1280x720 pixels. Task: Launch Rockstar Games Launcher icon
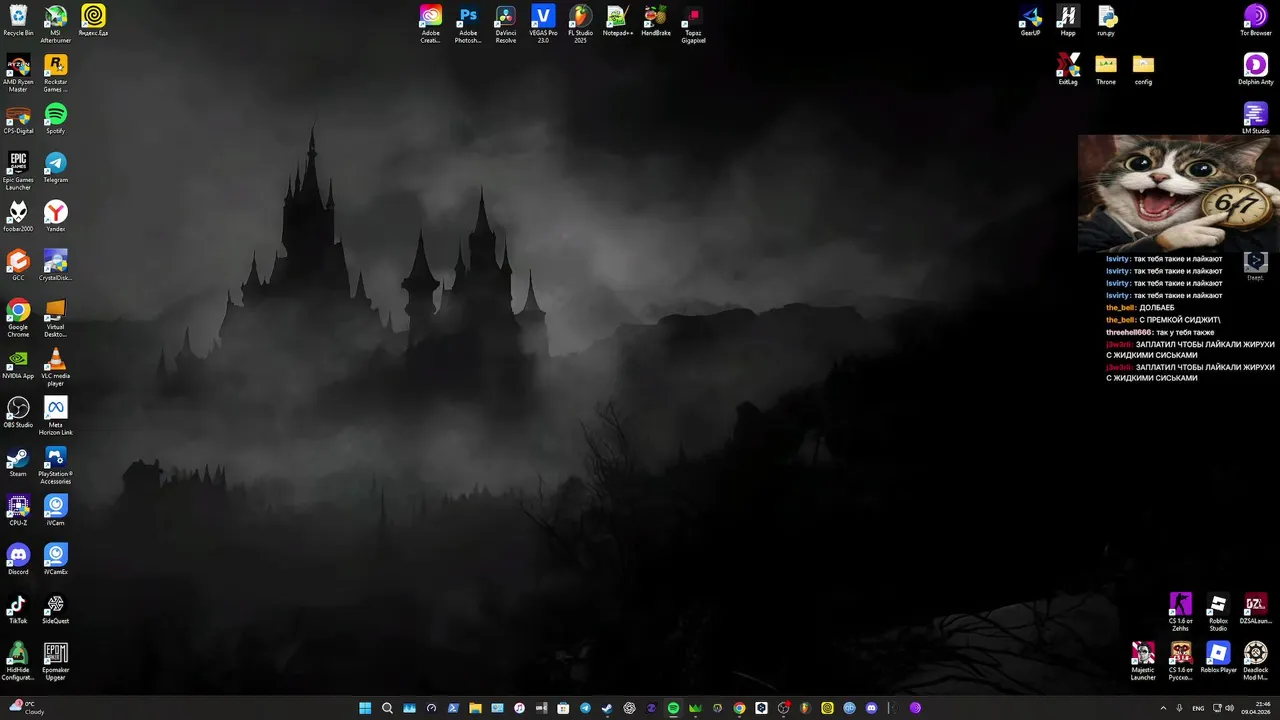56,73
